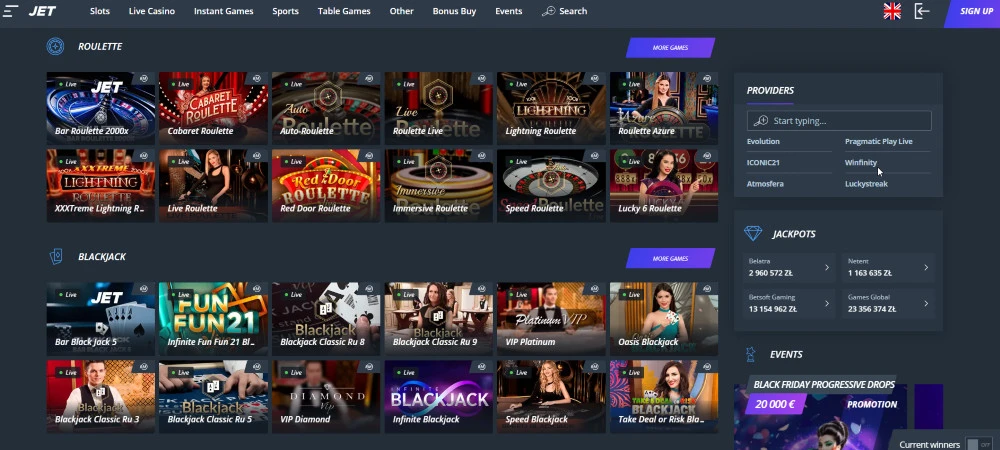1000x450 pixels.
Task: Expand the Belatra jackpot arrow
Action: click(827, 268)
